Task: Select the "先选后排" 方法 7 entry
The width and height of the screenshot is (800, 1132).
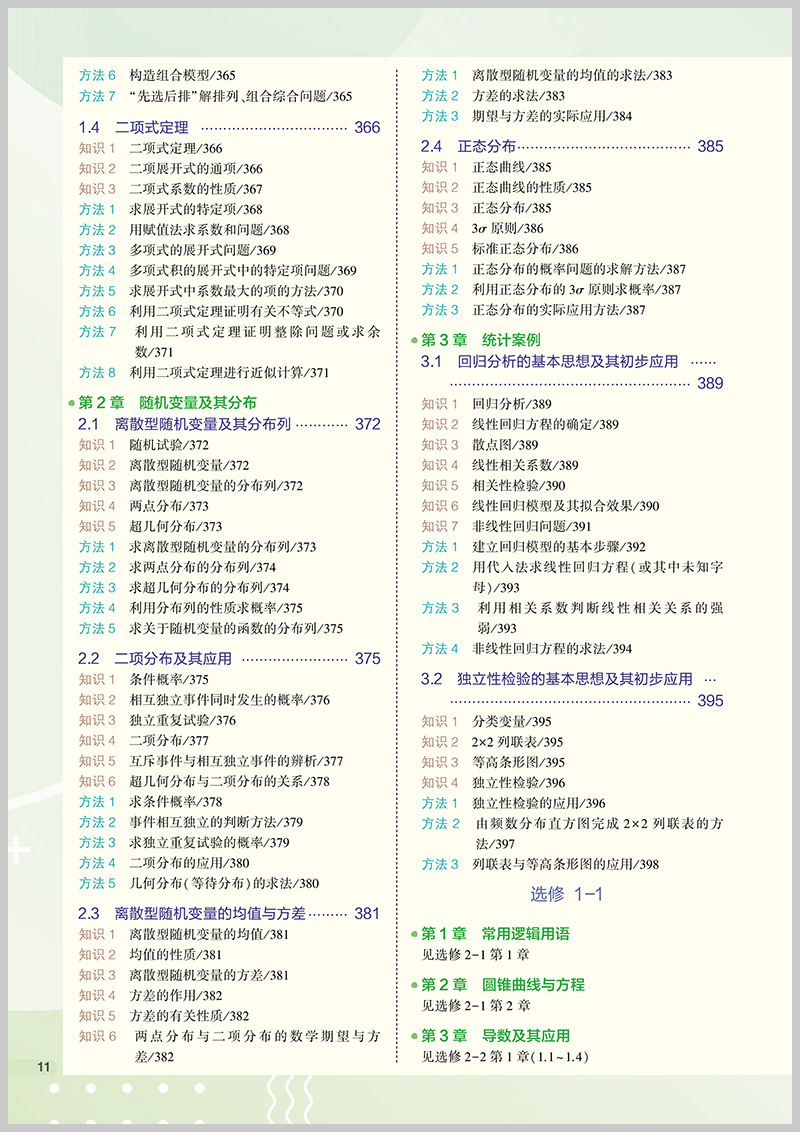Action: click(216, 96)
